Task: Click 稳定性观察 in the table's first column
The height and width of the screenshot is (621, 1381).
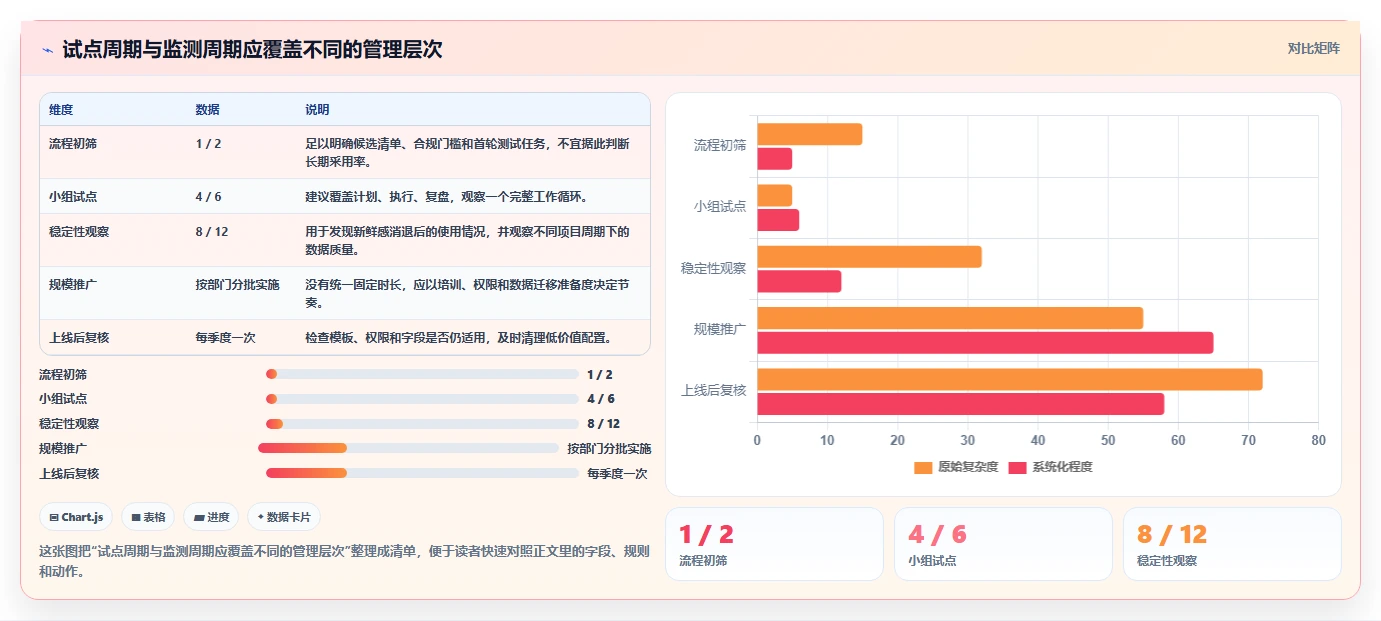Action: pos(79,232)
